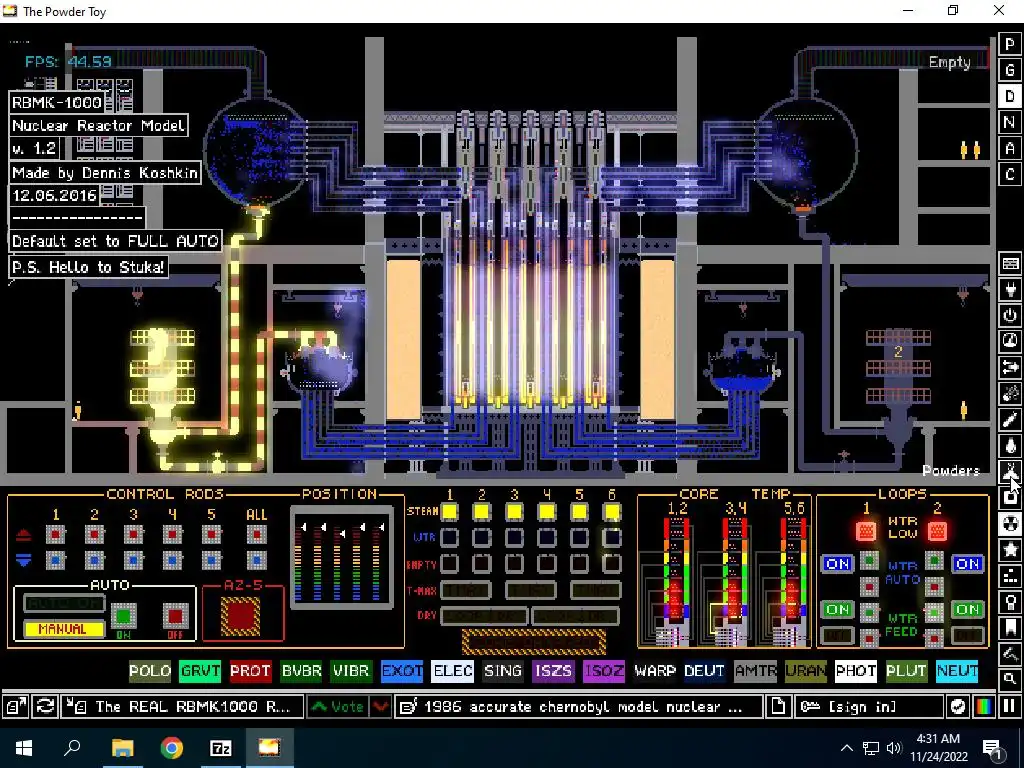Open the Liquids element category
Image resolution: width=1024 pixels, height=768 pixels.
click(x=1010, y=446)
